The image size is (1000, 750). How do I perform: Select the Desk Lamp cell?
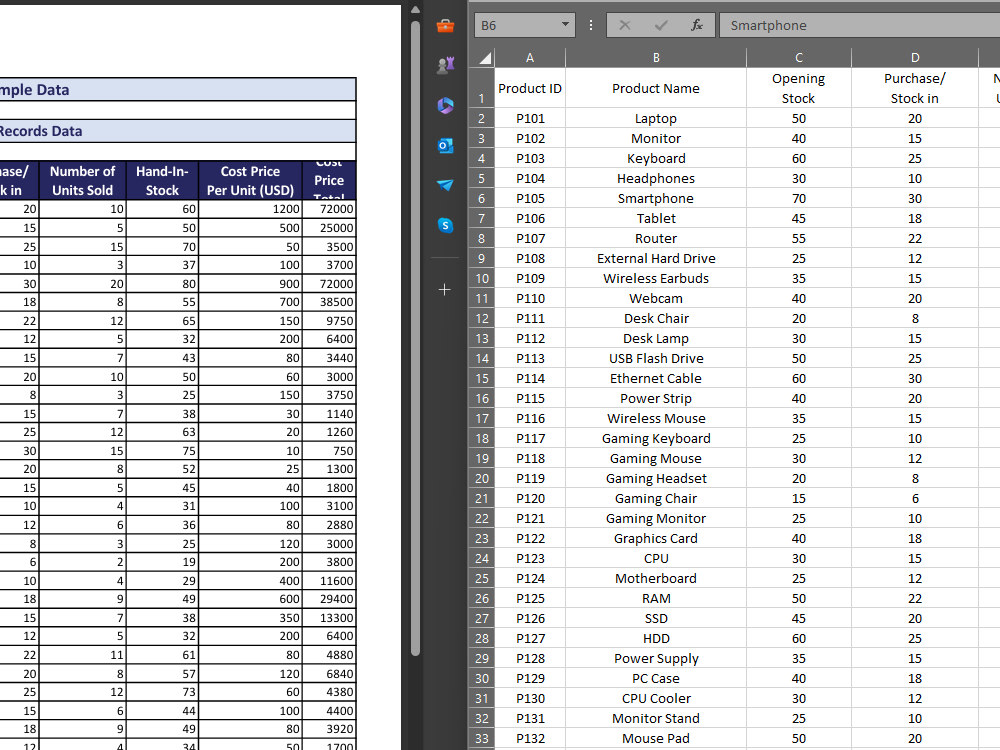pyautogui.click(x=656, y=338)
